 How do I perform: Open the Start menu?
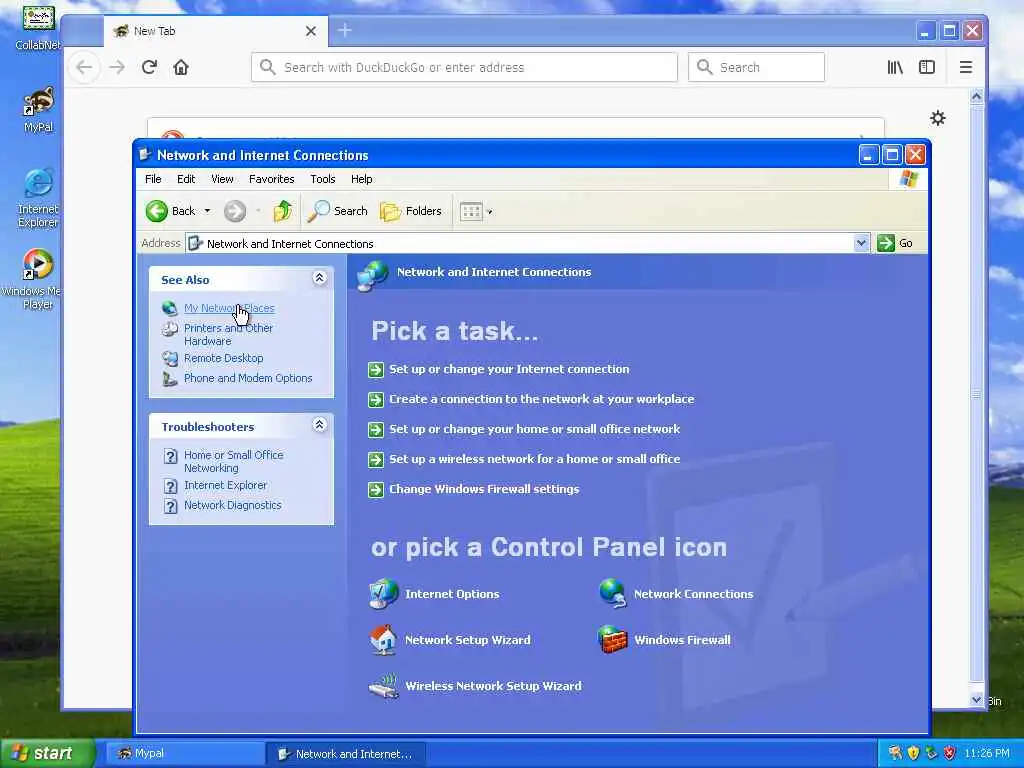[48, 753]
